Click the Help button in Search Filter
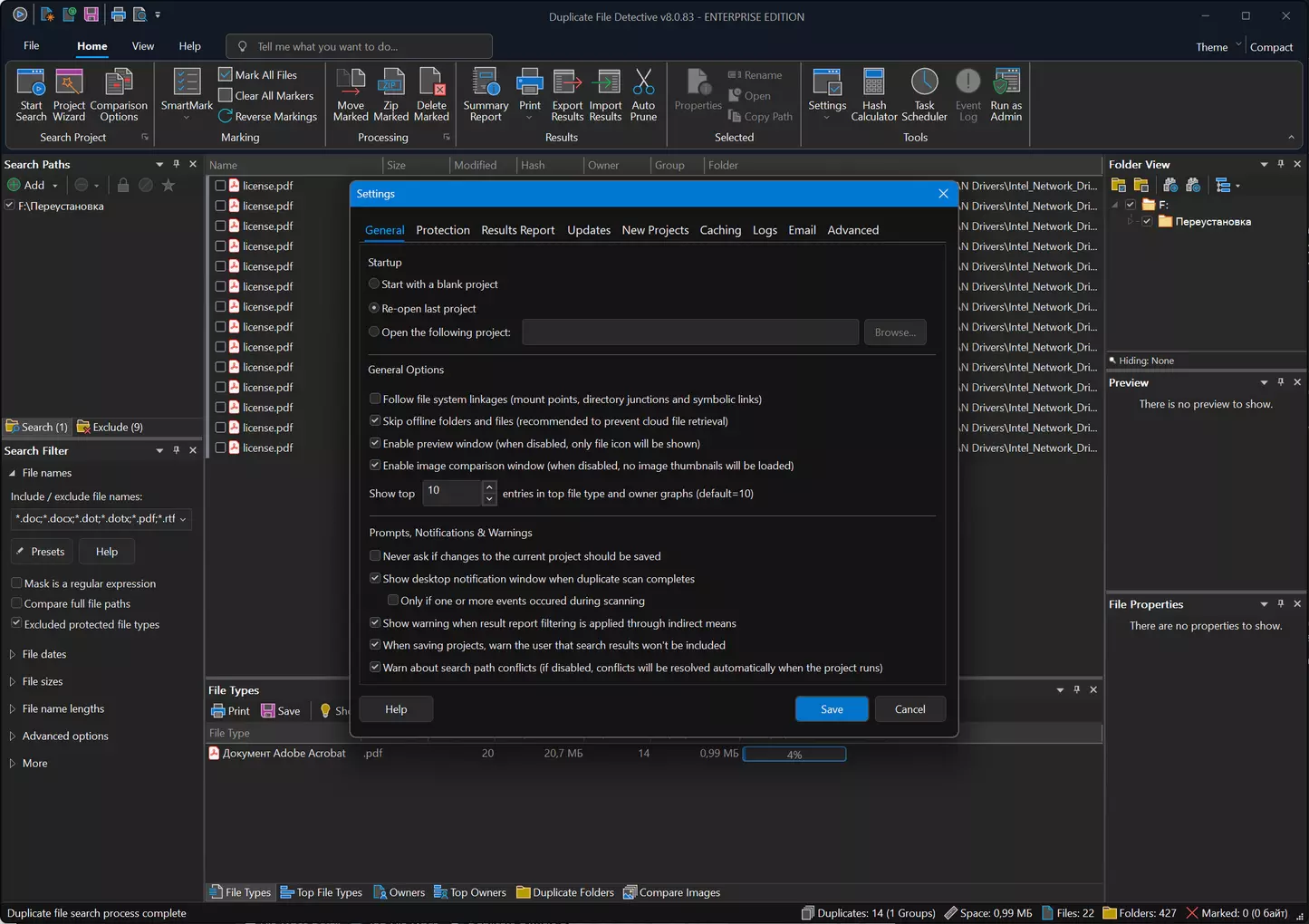Screen dimensions: 1309x924 (107, 552)
